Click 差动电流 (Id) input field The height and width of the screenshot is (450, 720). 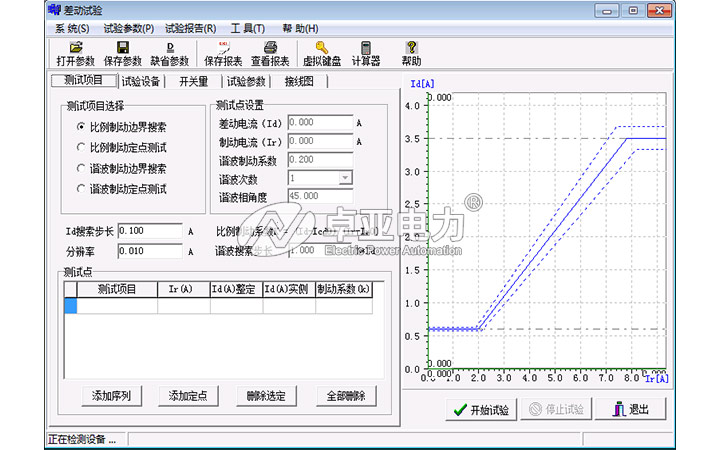pyautogui.click(x=320, y=123)
